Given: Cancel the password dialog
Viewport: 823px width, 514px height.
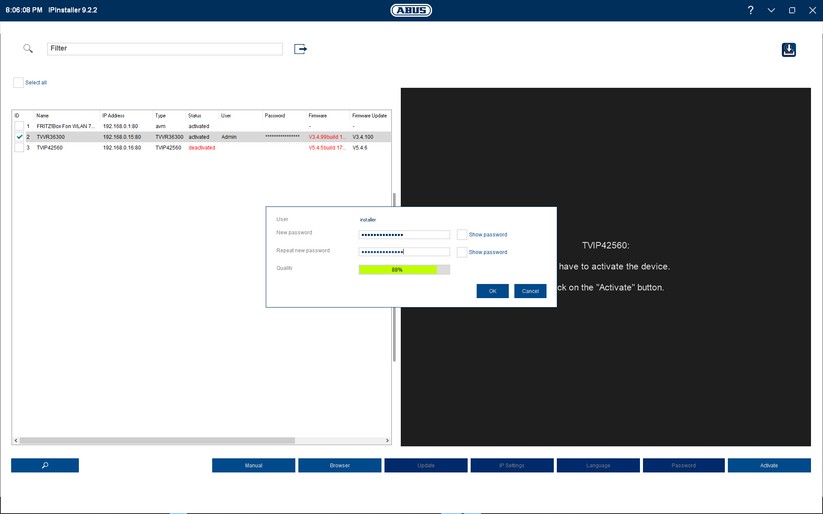Looking at the screenshot, I should point(530,291).
